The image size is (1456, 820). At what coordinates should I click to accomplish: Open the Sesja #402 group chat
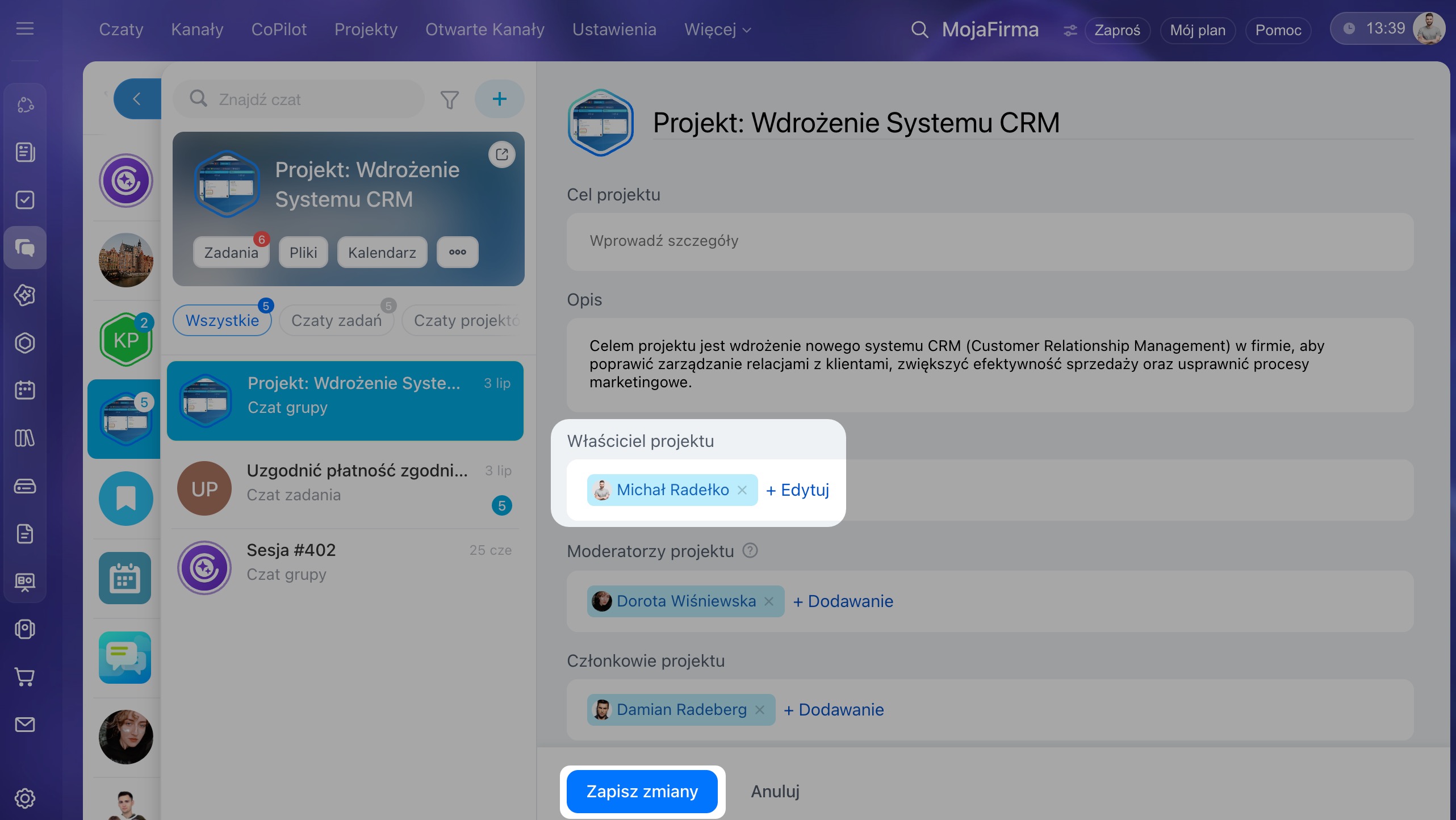coord(345,568)
